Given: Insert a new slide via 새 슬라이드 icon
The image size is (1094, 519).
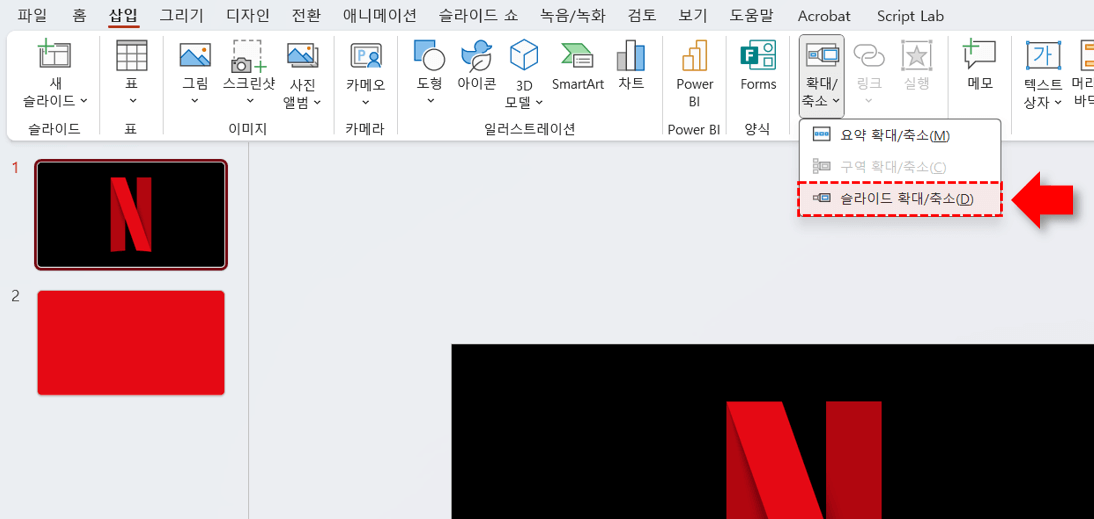Looking at the screenshot, I should coord(54,55).
